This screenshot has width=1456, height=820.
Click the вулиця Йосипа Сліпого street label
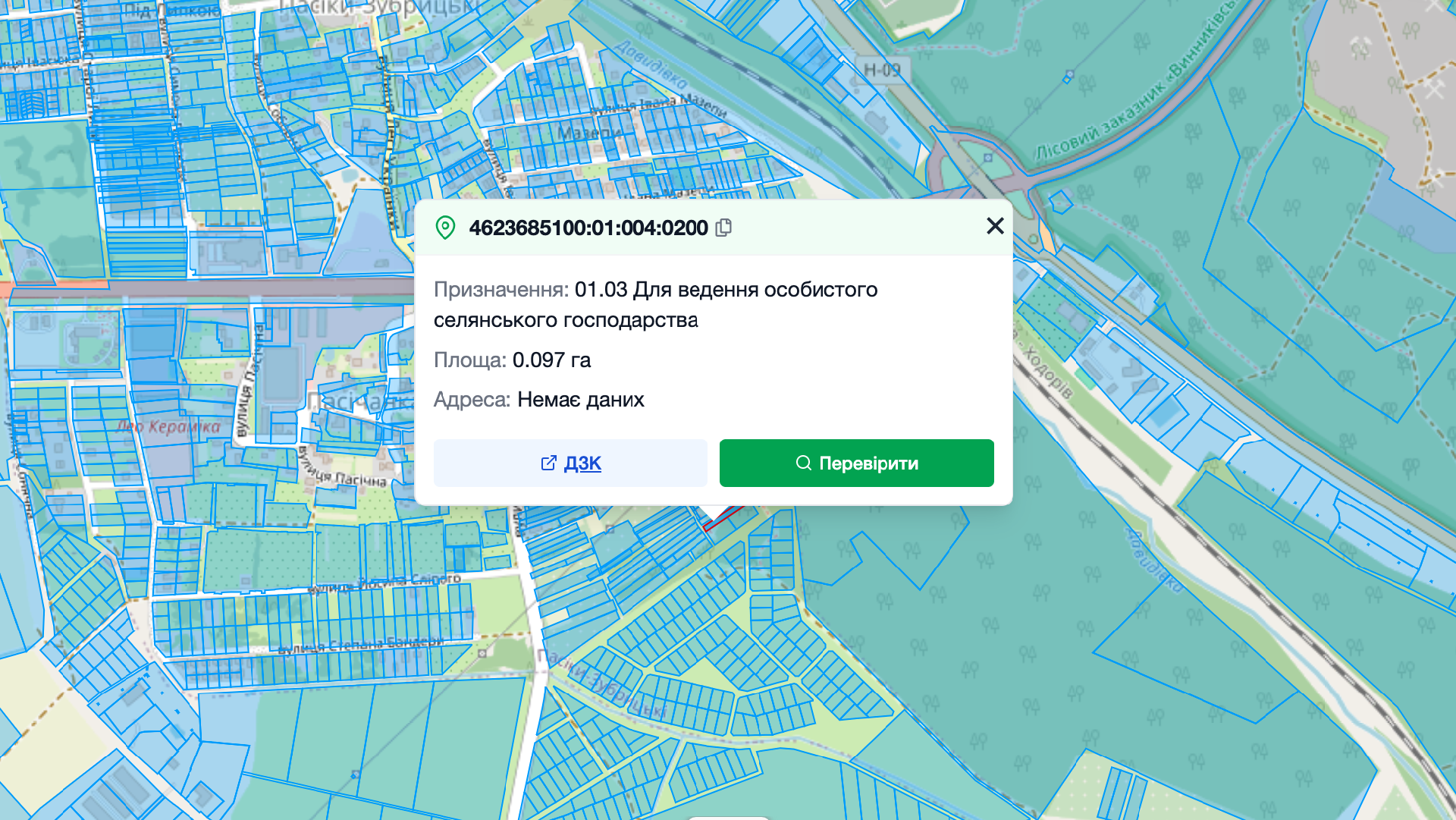tap(385, 583)
